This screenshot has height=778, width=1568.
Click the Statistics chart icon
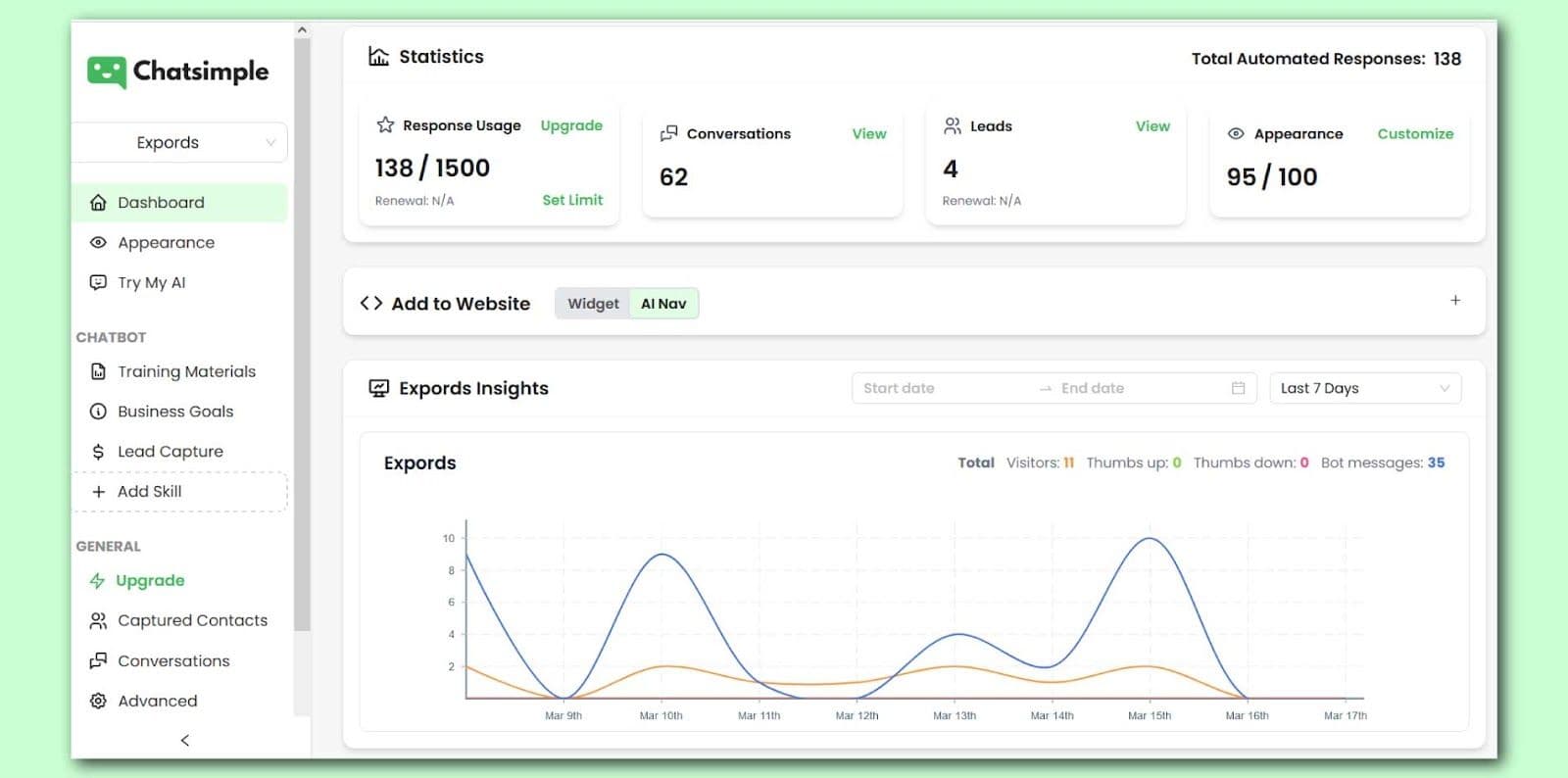pos(378,57)
